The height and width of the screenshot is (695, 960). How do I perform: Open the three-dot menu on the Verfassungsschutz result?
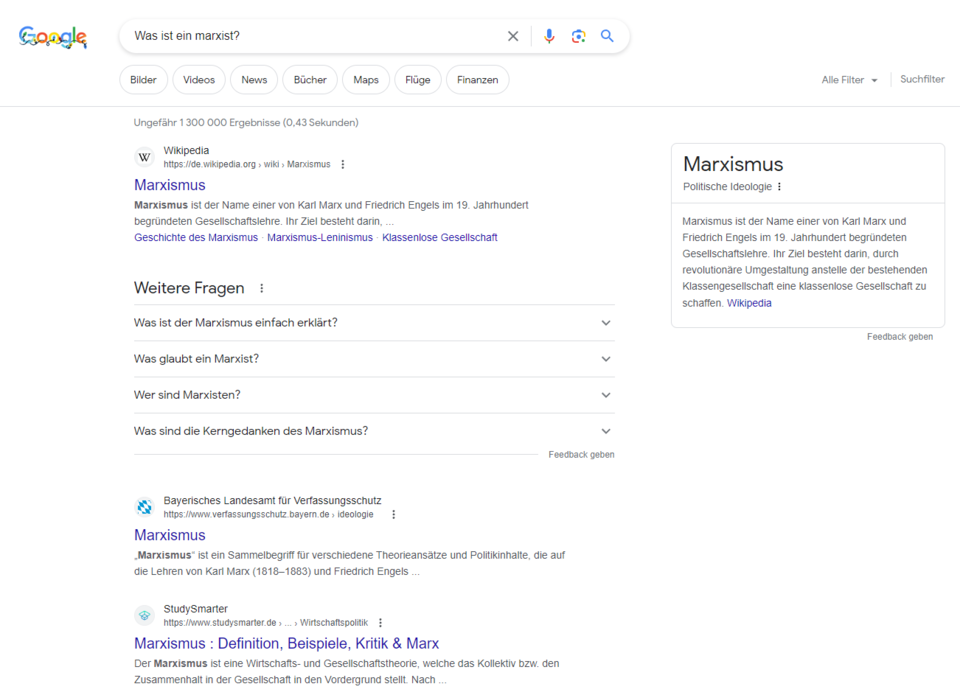tap(393, 513)
